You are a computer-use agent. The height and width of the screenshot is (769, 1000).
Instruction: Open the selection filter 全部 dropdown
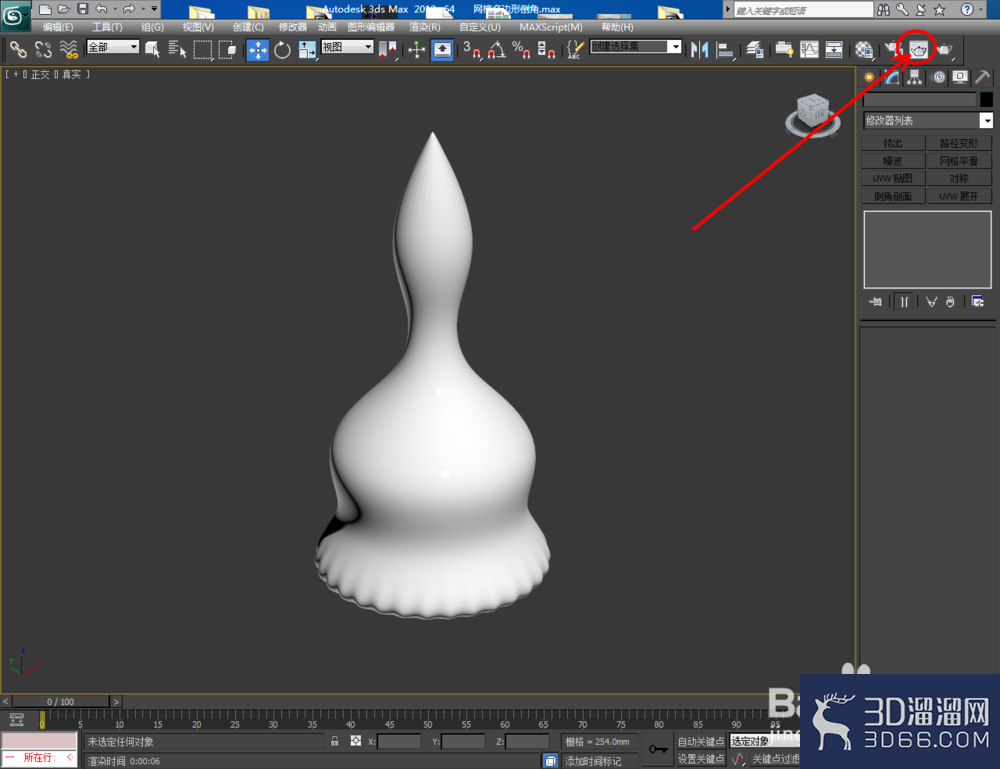(x=113, y=47)
